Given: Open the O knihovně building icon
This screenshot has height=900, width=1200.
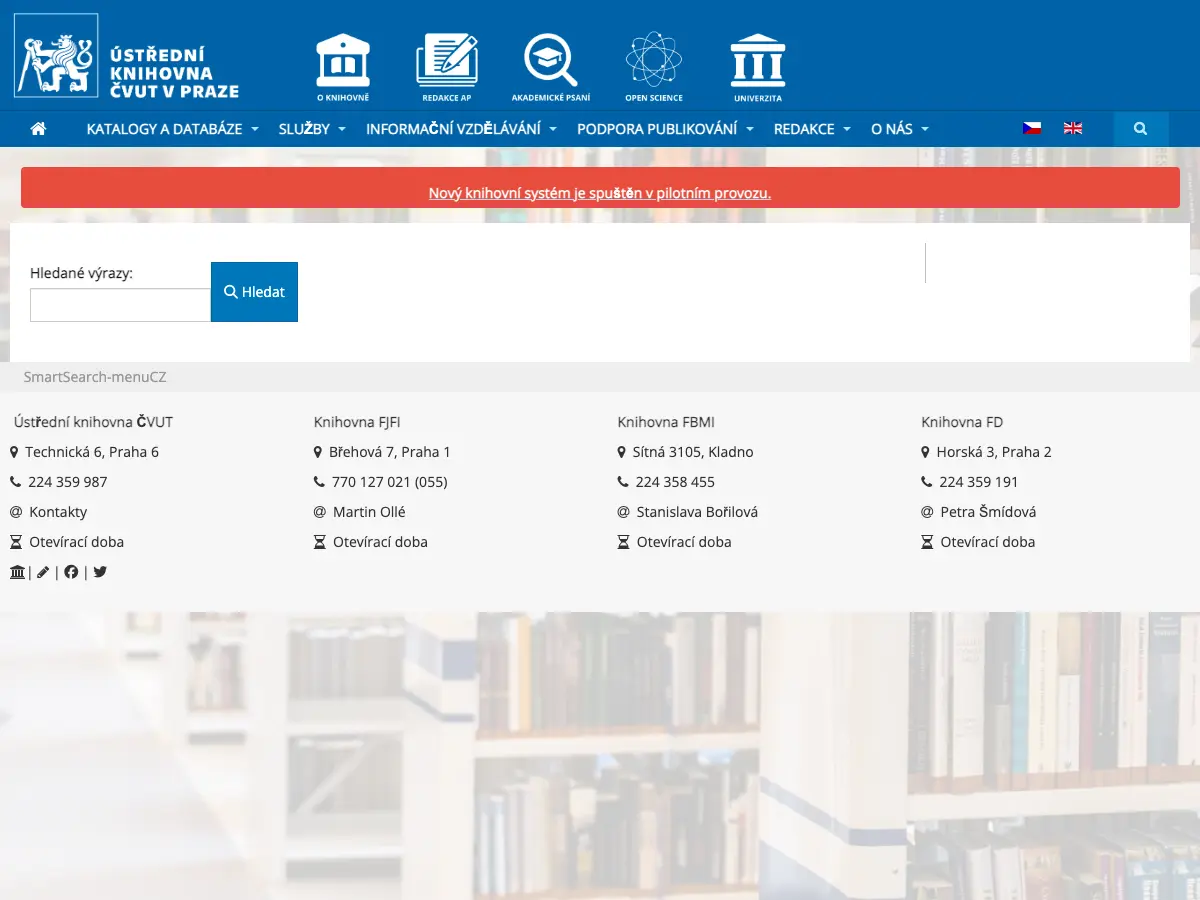Looking at the screenshot, I should point(343,67).
